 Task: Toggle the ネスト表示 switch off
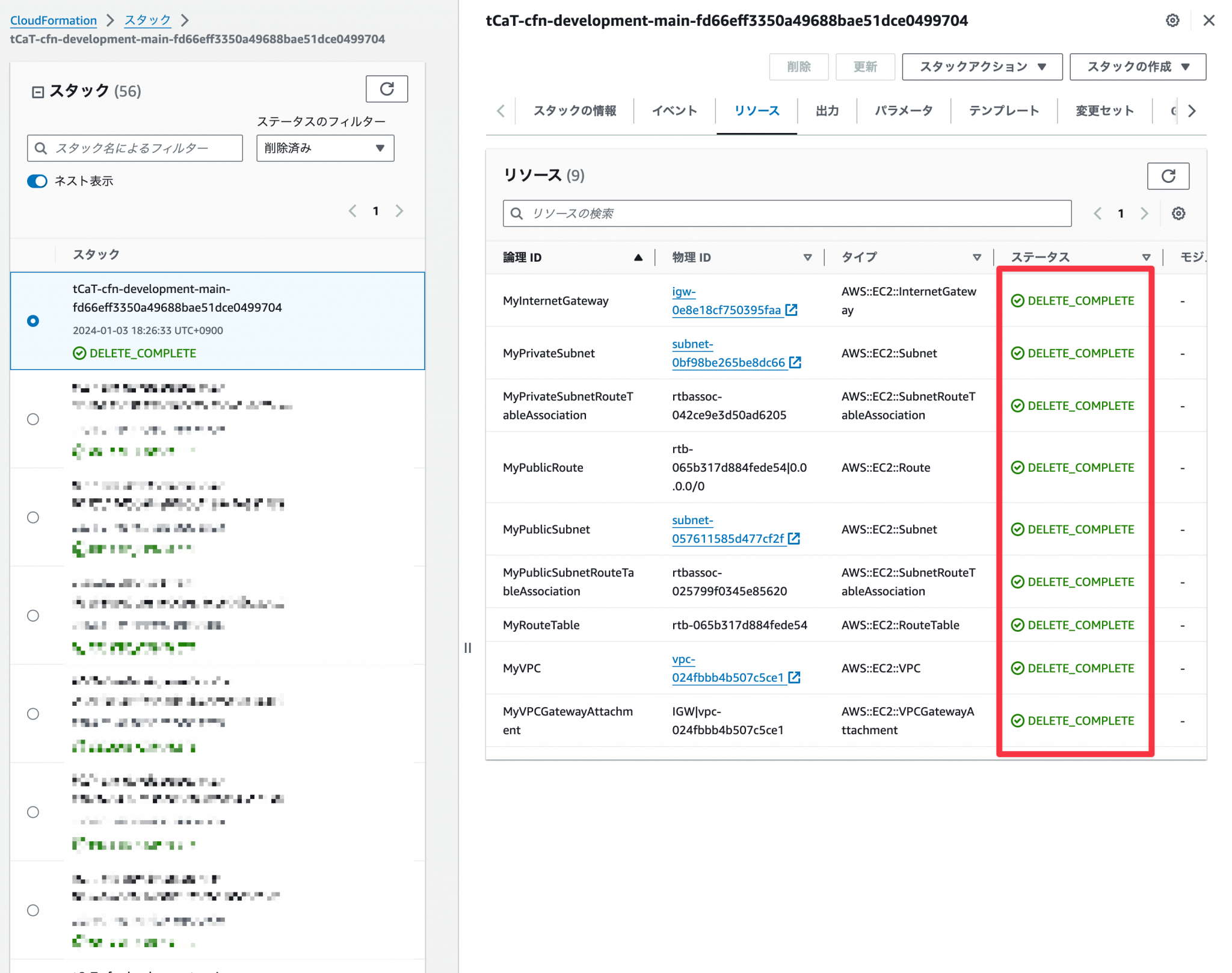pyautogui.click(x=37, y=181)
